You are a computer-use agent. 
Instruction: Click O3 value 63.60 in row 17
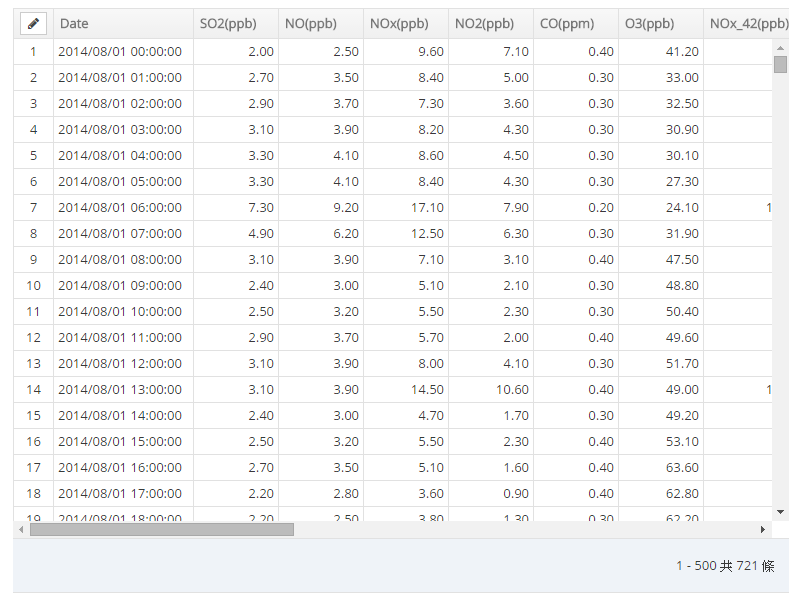tap(661, 467)
